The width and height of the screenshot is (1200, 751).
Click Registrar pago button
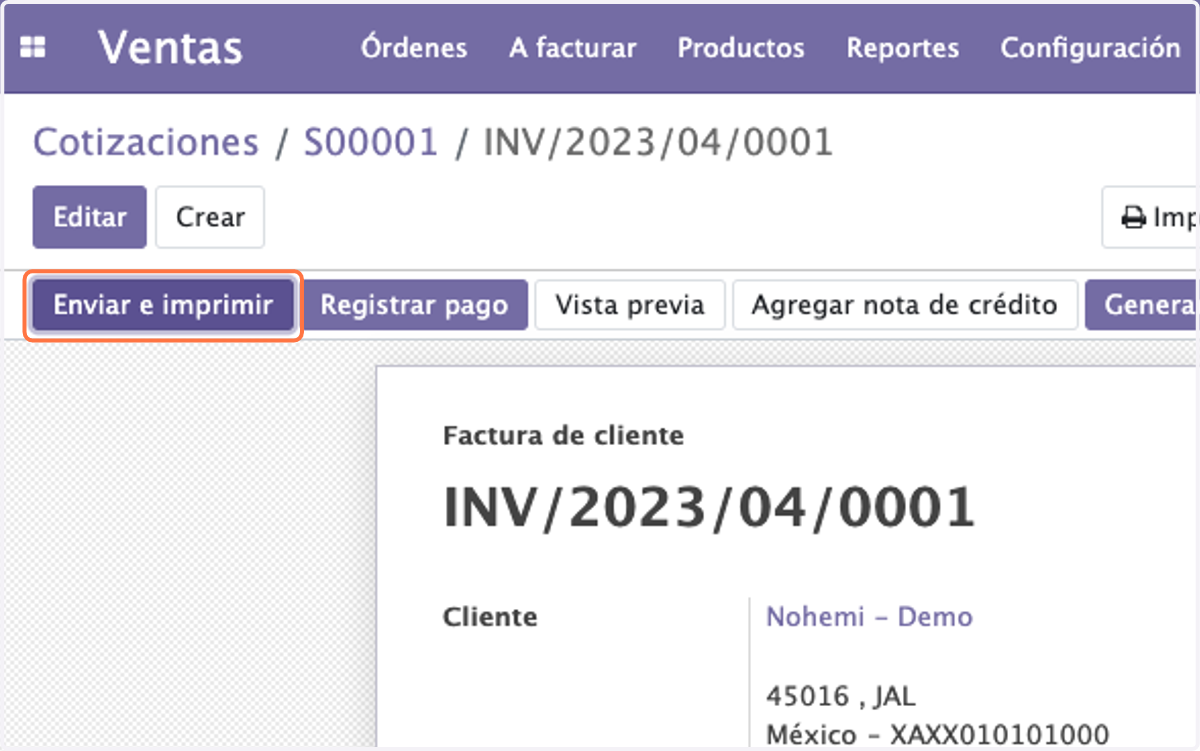pos(414,305)
